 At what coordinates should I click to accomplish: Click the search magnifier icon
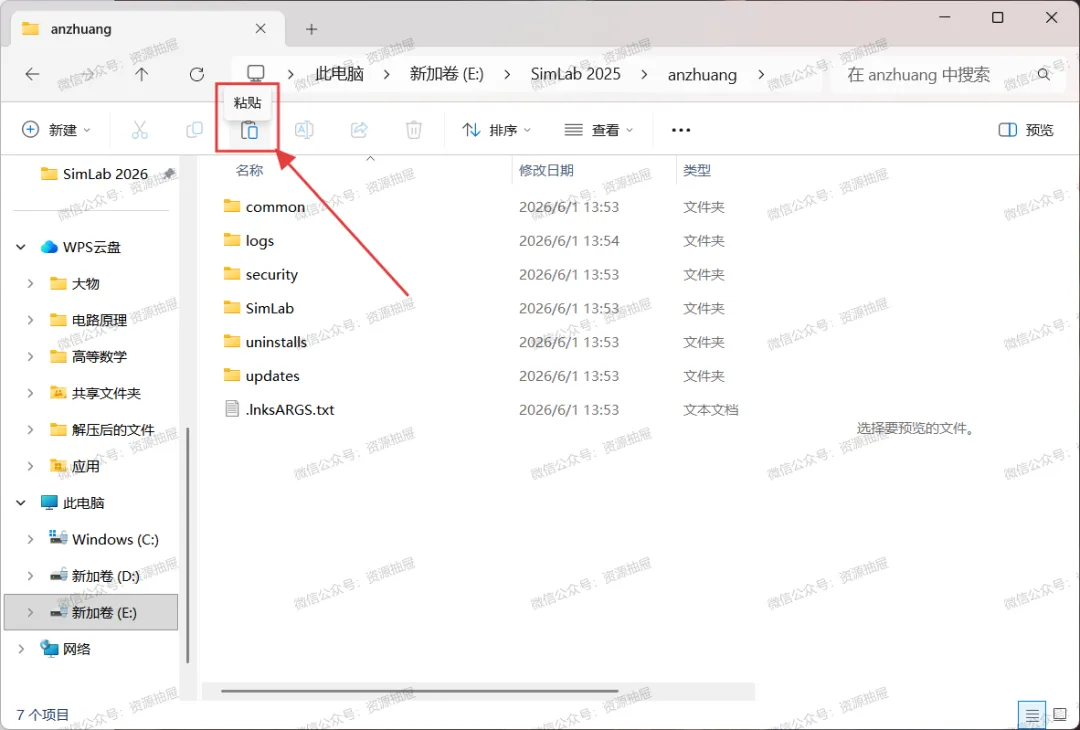1043,74
